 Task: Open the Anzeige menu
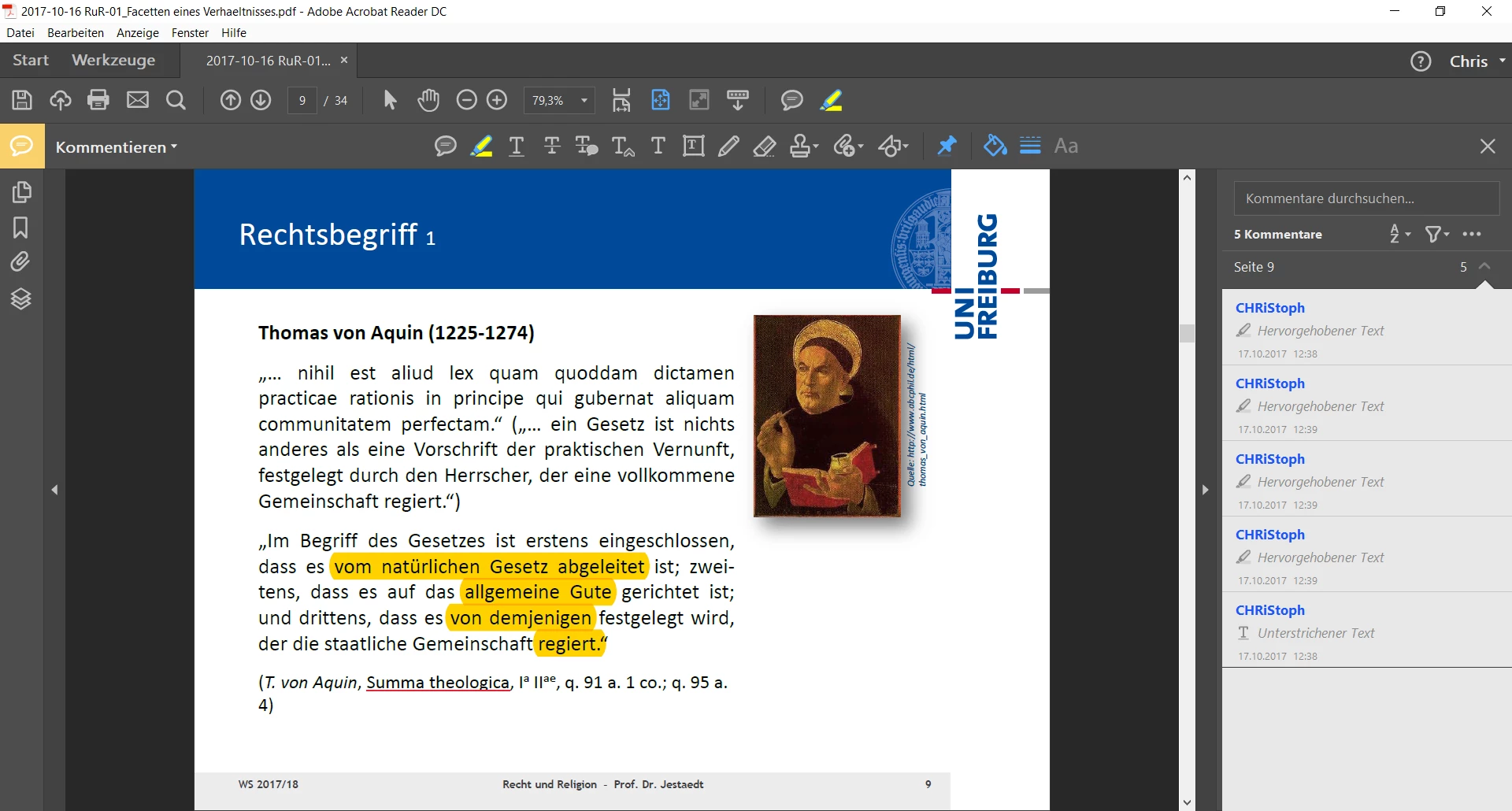point(138,33)
